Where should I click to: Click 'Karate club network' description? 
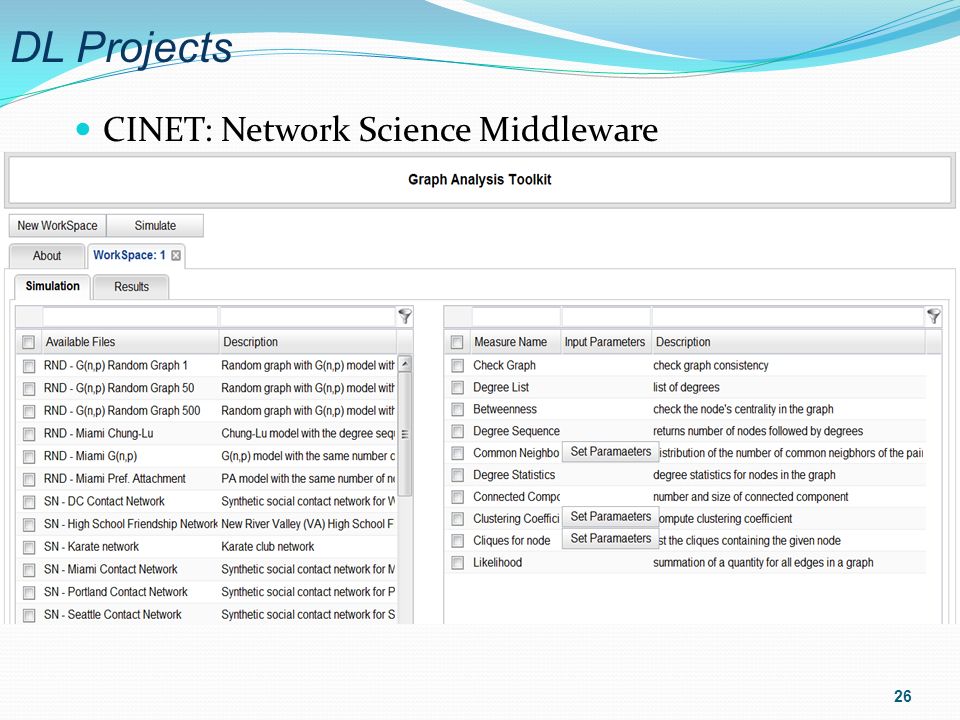[268, 547]
